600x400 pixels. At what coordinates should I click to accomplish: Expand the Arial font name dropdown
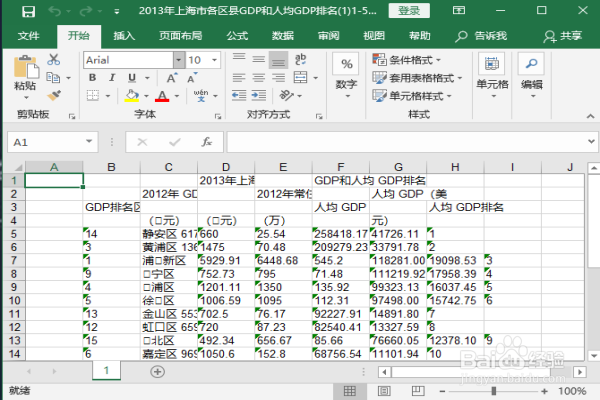coord(178,60)
